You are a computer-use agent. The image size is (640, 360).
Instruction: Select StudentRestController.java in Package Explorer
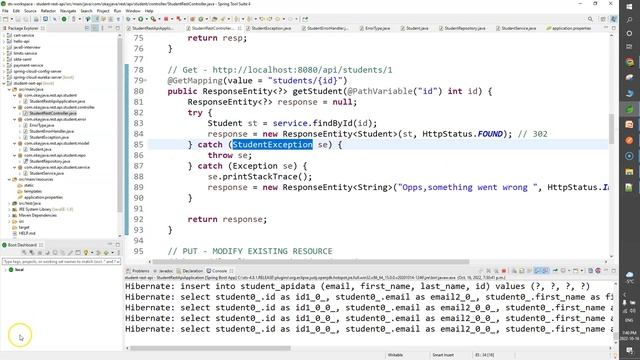click(x=53, y=113)
